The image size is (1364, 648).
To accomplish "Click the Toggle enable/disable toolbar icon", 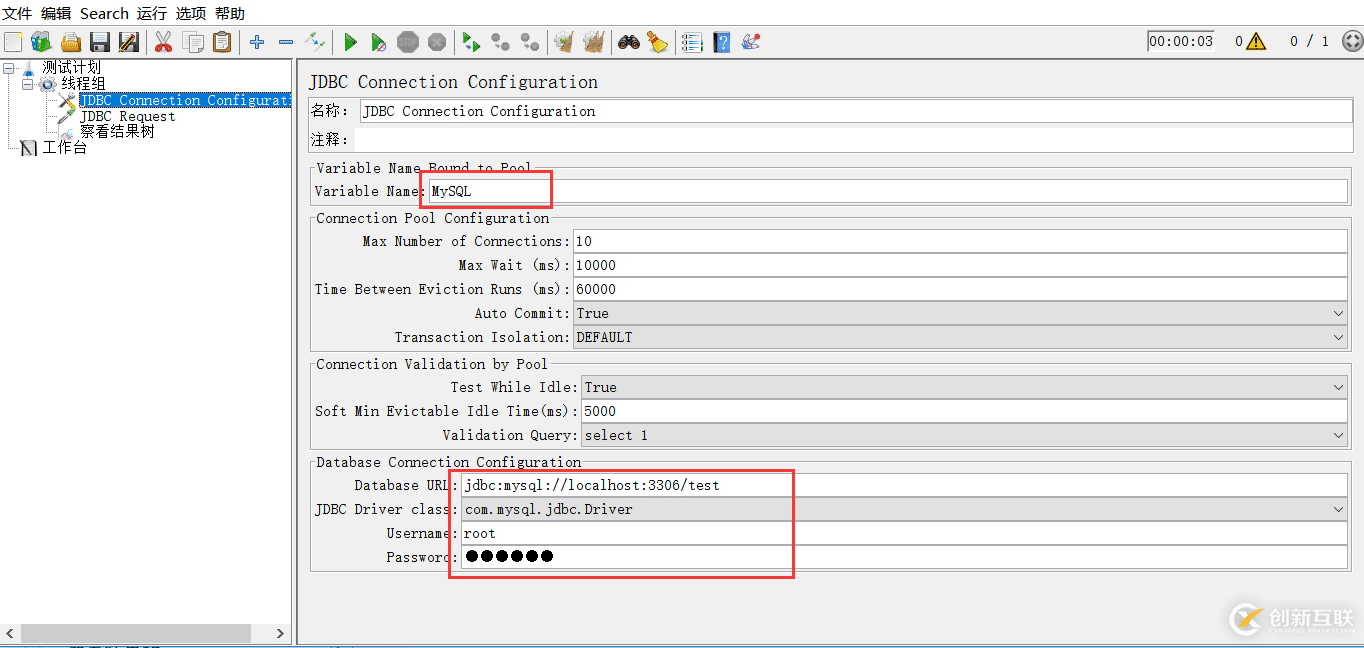I will [315, 42].
